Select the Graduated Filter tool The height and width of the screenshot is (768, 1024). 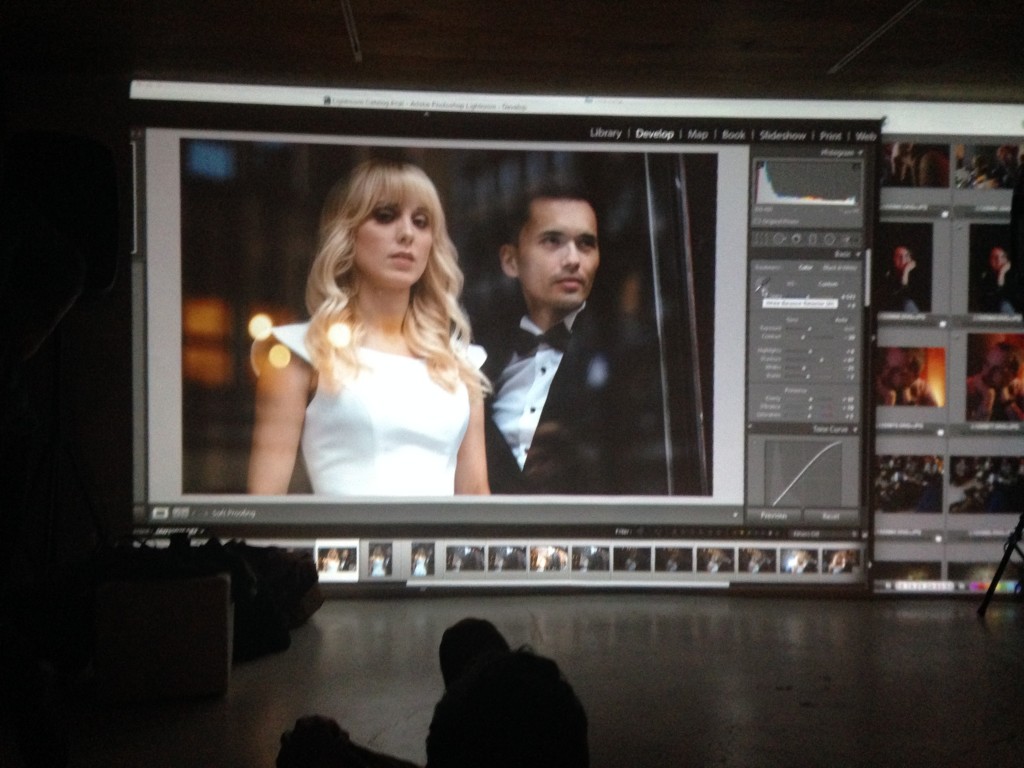coord(812,240)
